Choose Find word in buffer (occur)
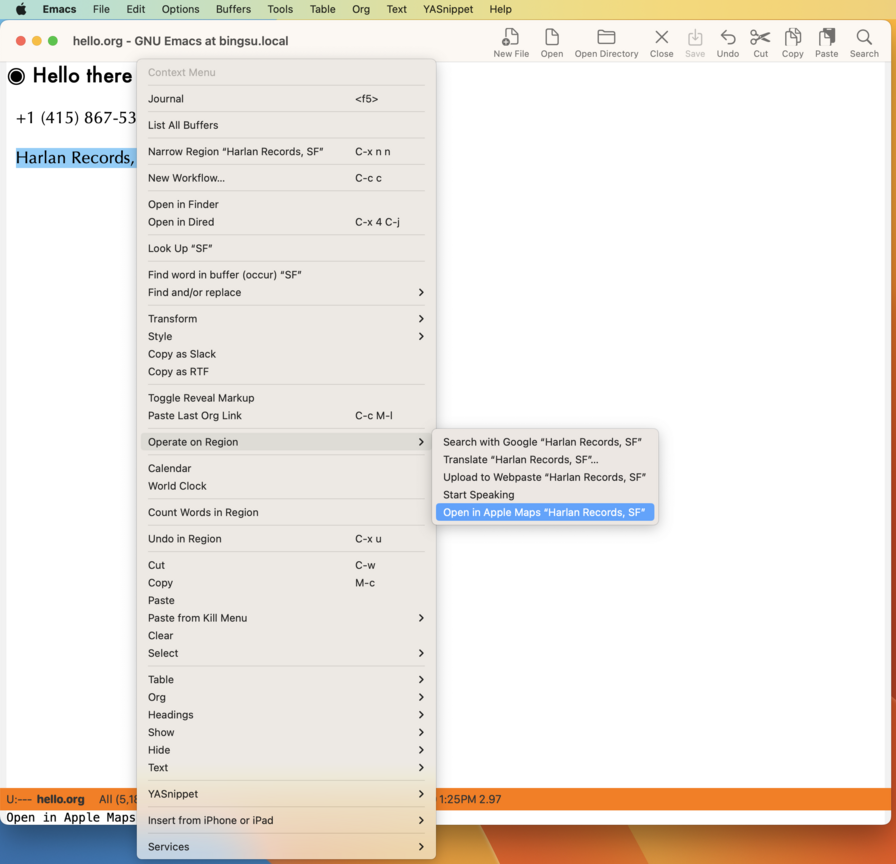The image size is (896, 864). (x=286, y=274)
